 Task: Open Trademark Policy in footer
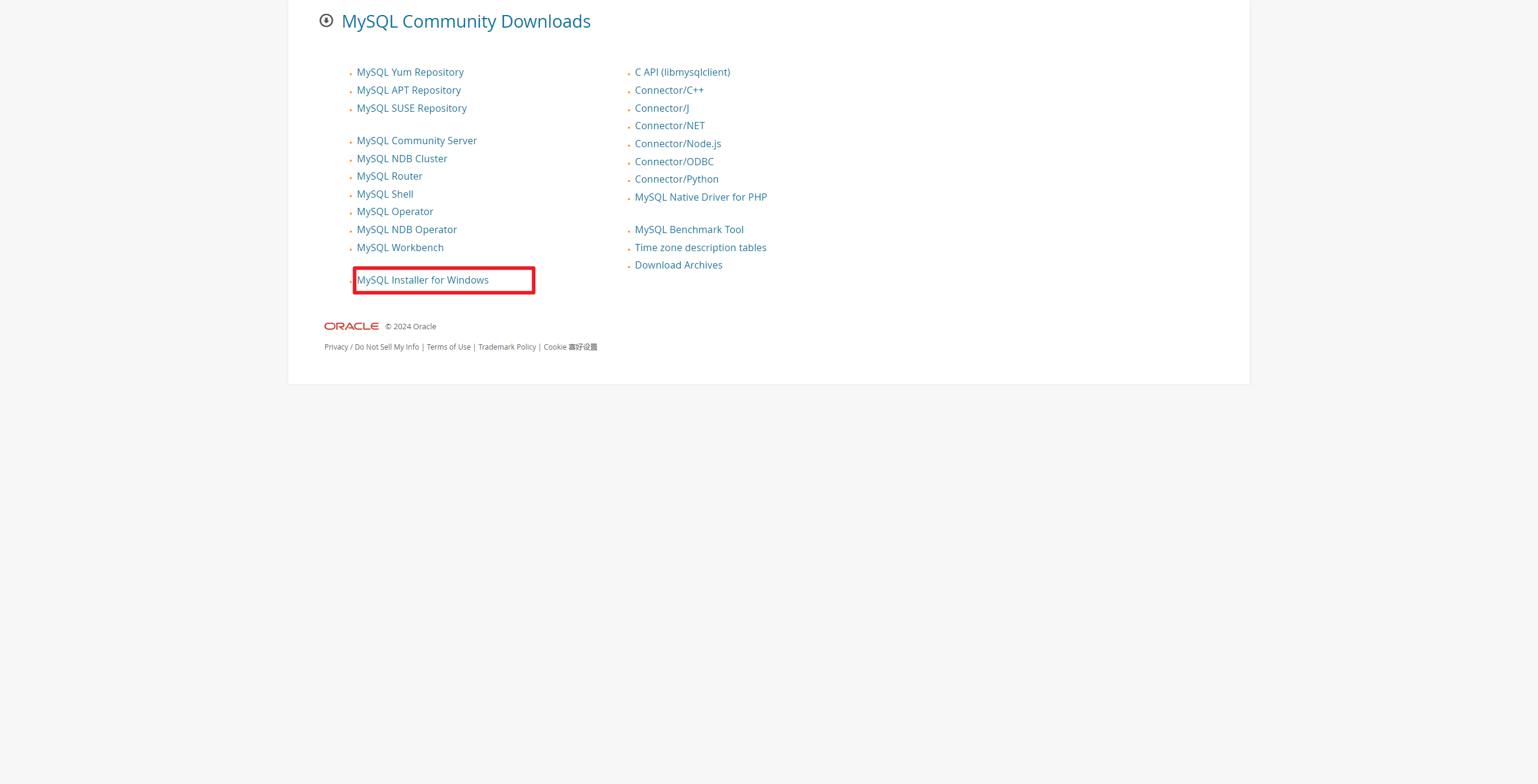coord(507,347)
